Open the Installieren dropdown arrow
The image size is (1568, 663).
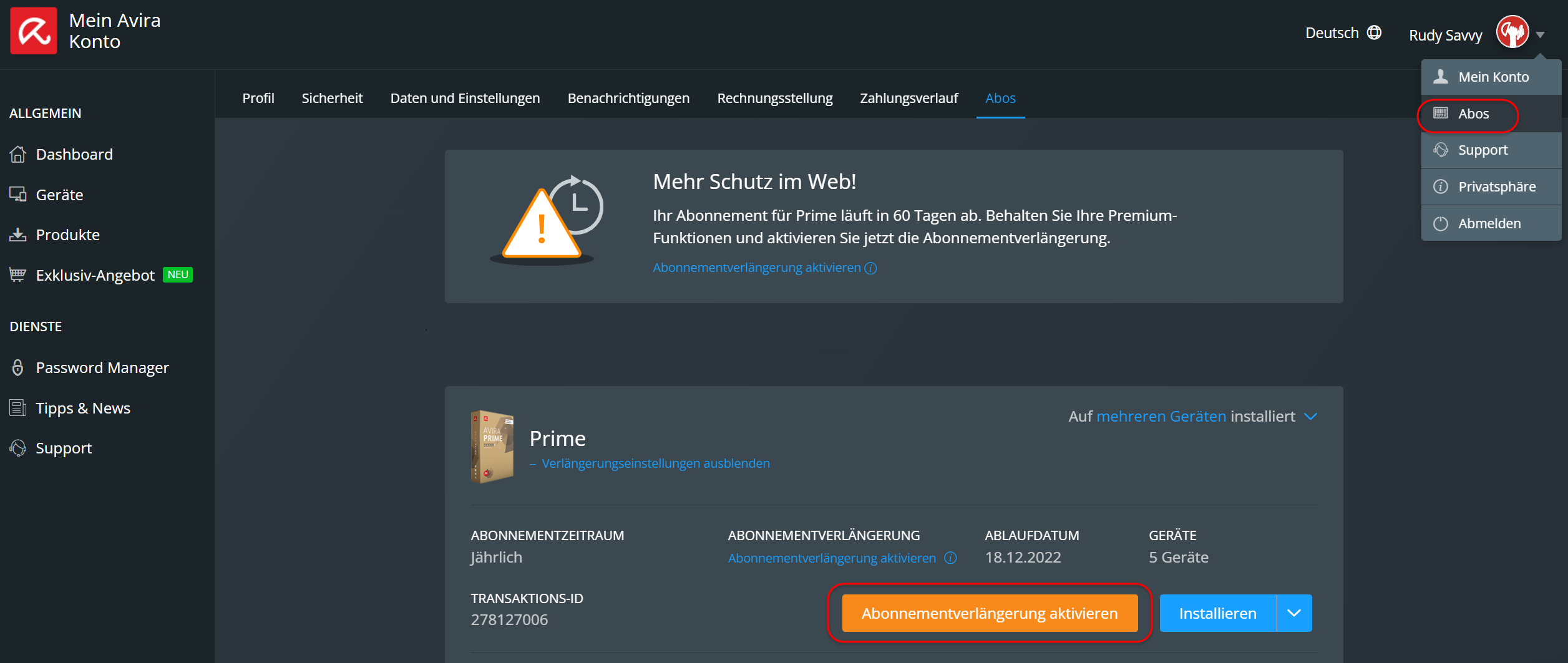(1294, 613)
